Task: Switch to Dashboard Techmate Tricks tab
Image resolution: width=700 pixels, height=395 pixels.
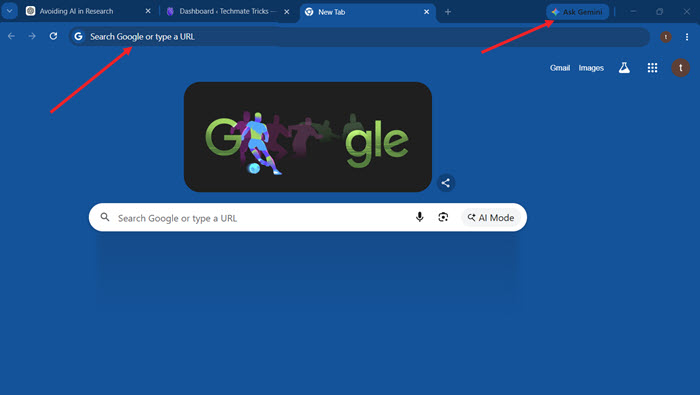Action: point(227,12)
